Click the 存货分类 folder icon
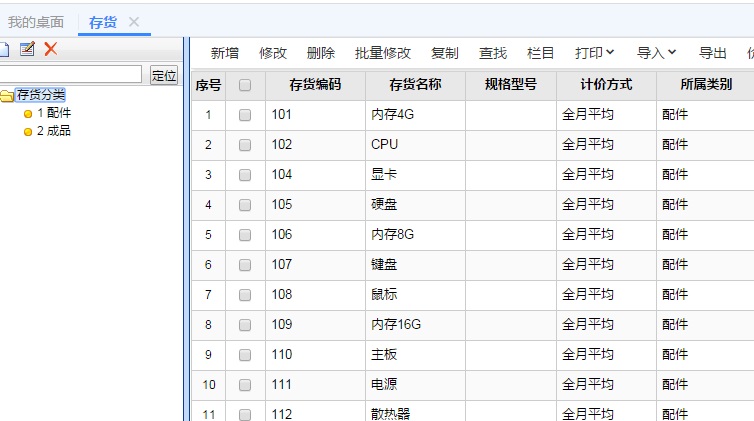This screenshot has height=421, width=754. [x=7, y=96]
